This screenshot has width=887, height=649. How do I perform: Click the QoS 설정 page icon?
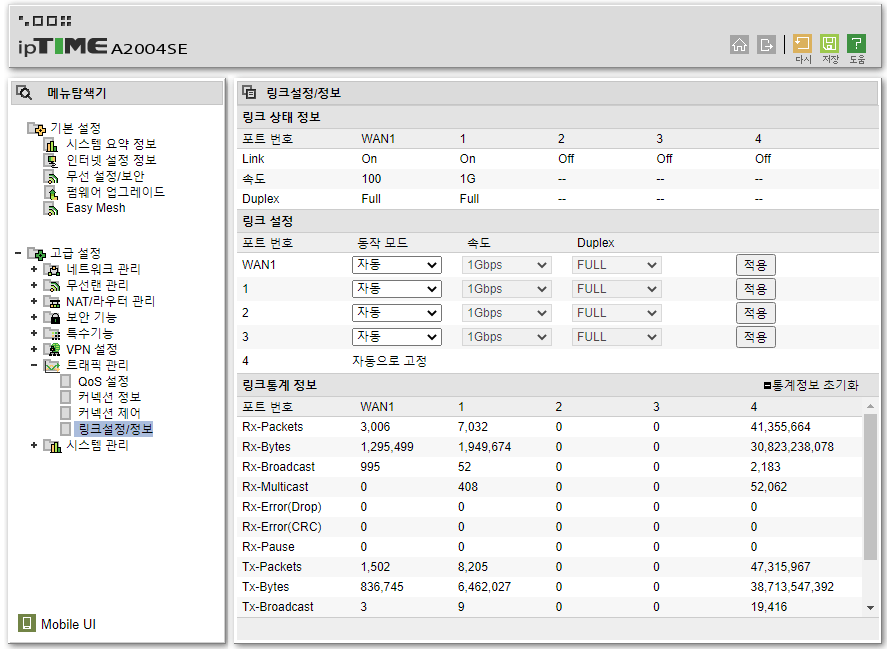[x=66, y=381]
